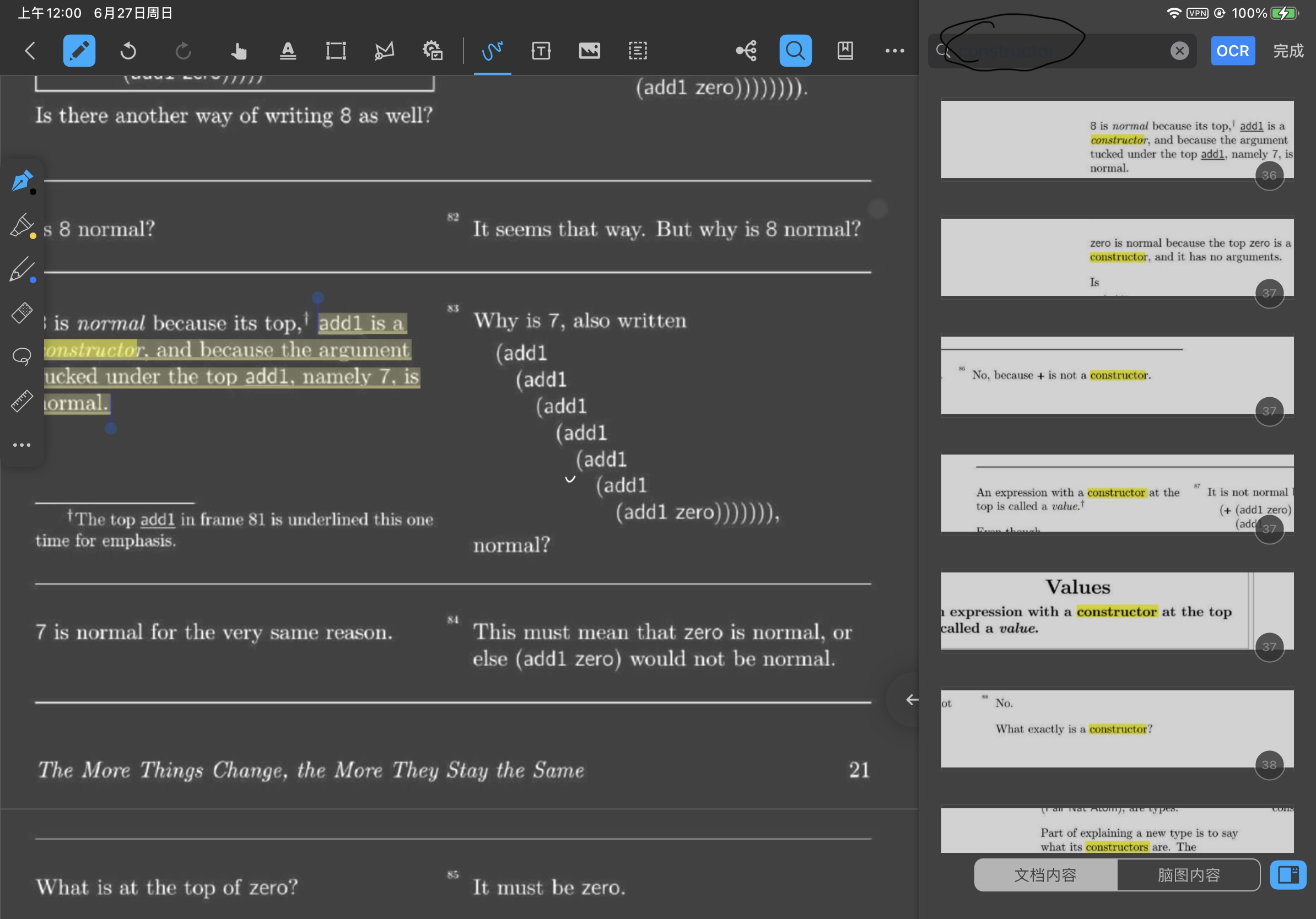Expand more tools in left sidebar

22,445
